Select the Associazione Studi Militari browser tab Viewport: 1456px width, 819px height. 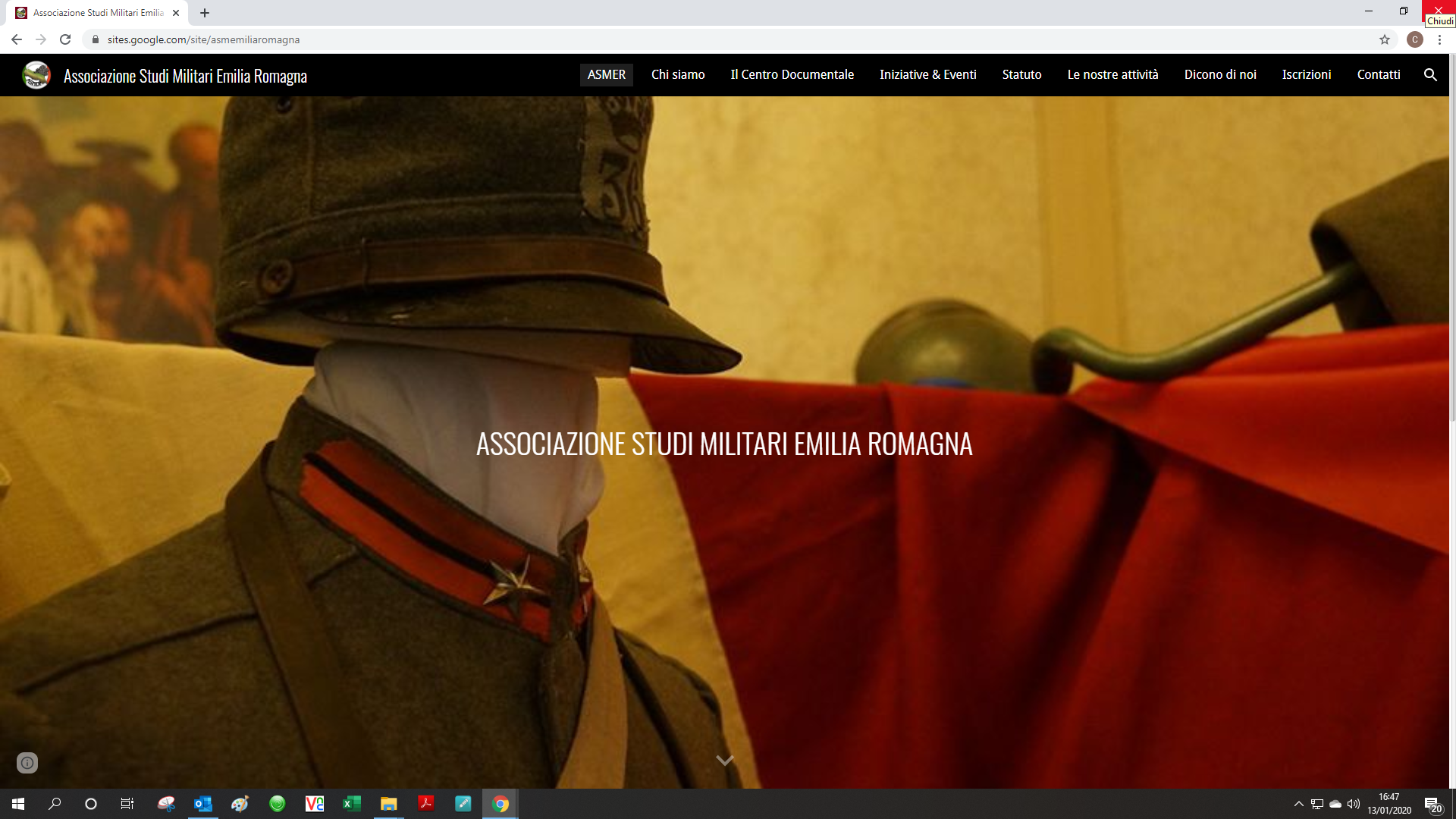pyautogui.click(x=99, y=13)
